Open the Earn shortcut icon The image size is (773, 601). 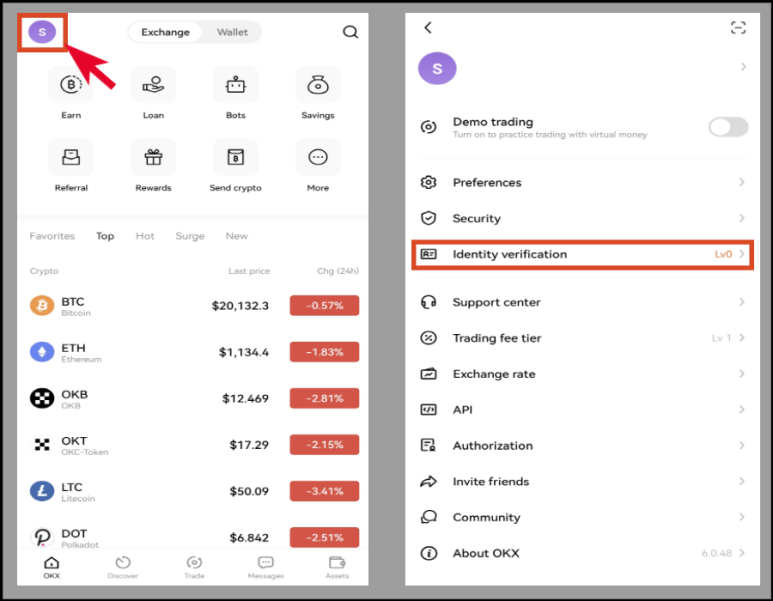[x=71, y=85]
